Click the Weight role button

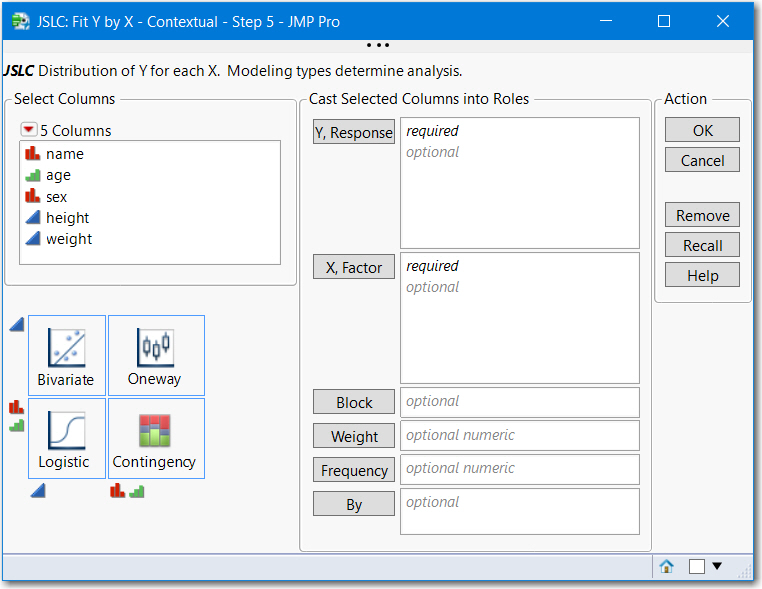tap(354, 436)
